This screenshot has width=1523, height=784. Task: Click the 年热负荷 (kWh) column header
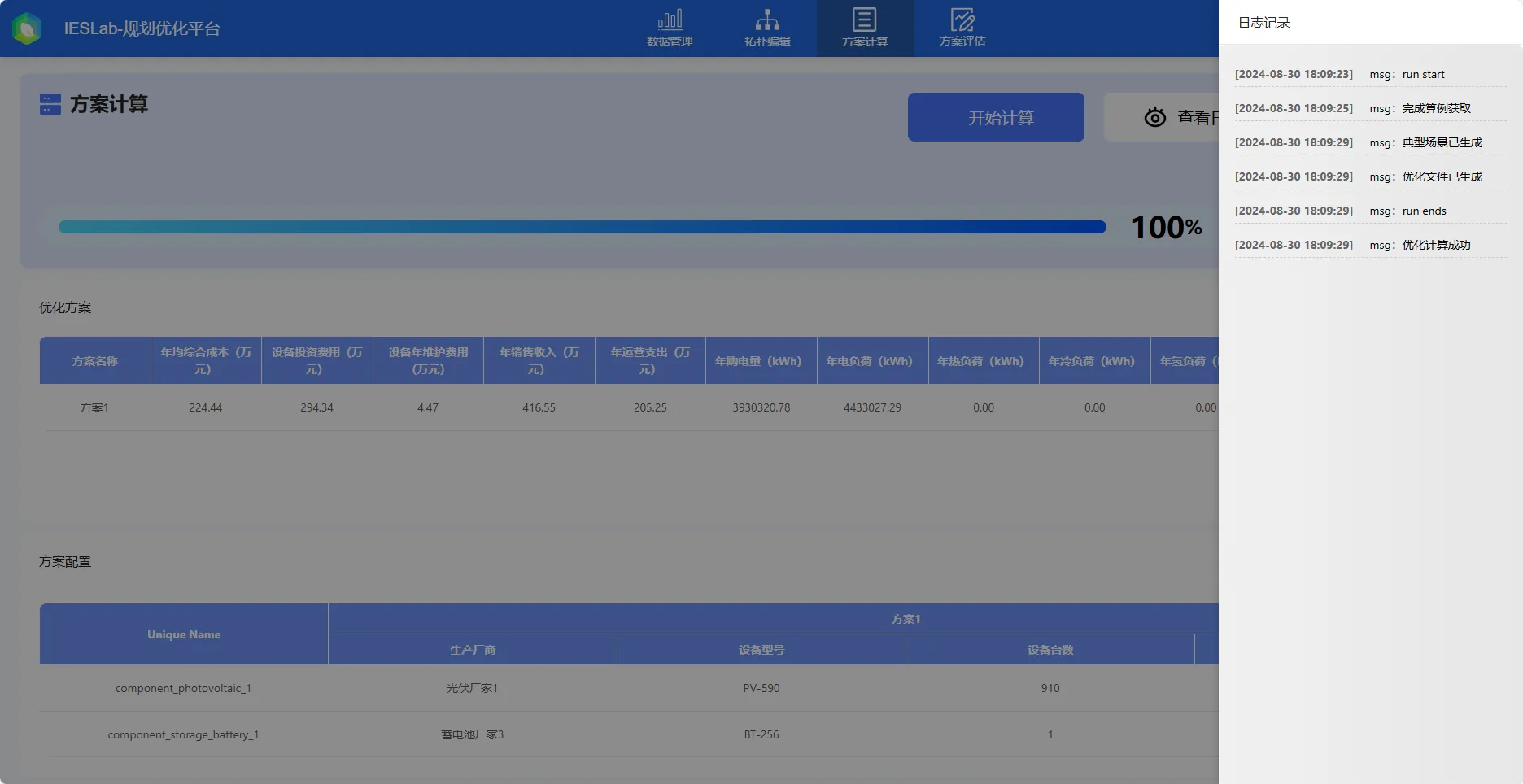[x=984, y=360]
